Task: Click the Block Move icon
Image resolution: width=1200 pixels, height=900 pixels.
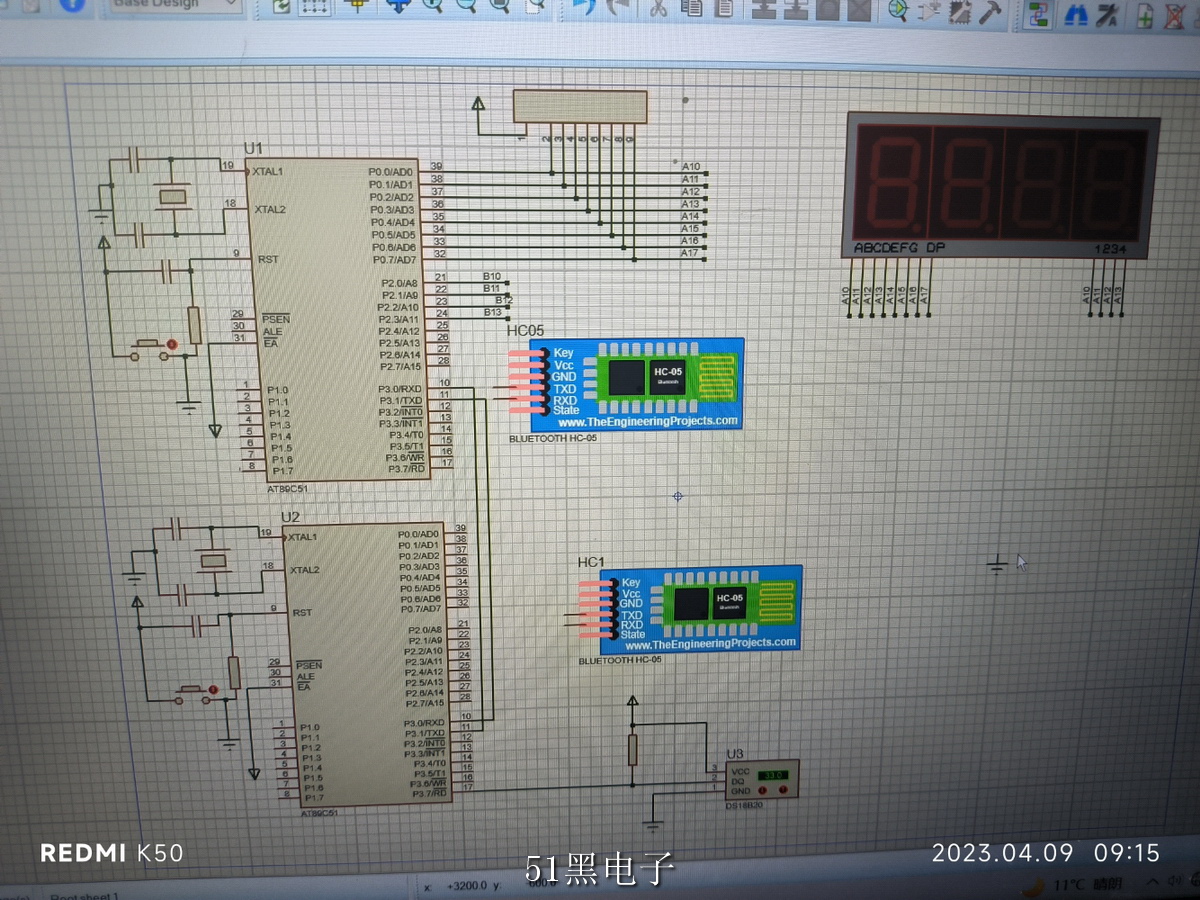Action: pos(796,10)
